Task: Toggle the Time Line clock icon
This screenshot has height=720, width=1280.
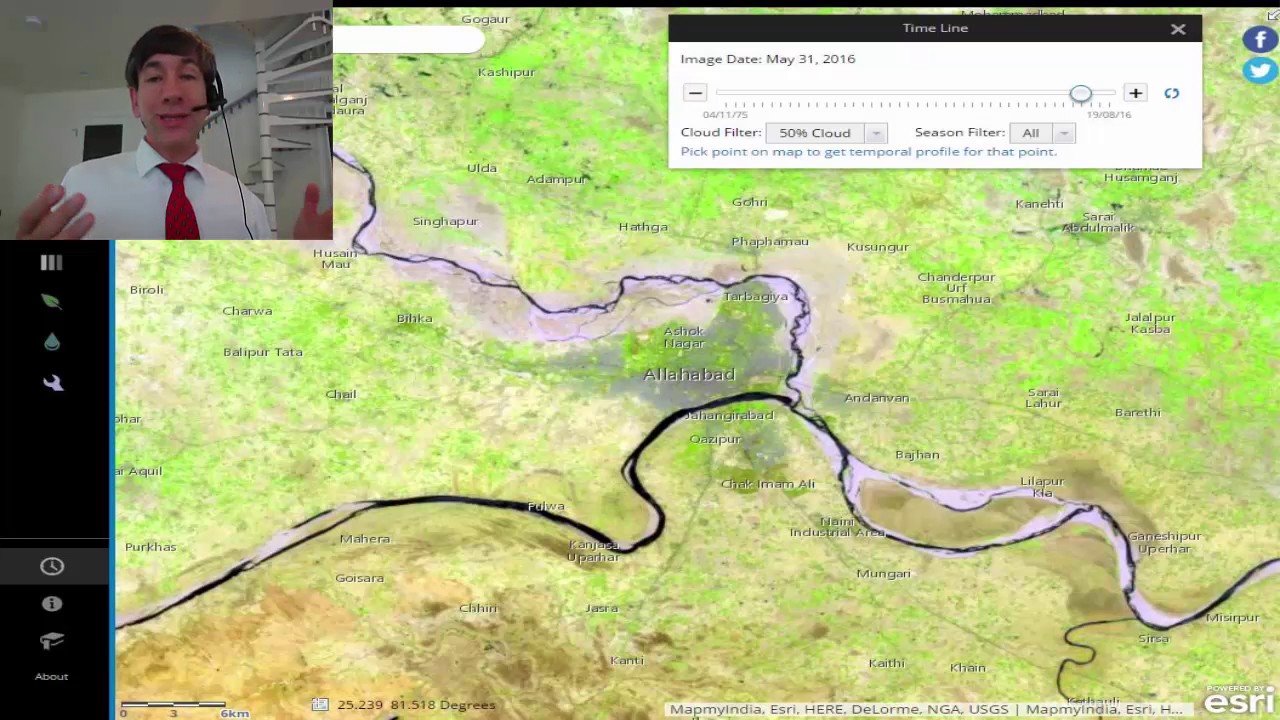Action: (52, 566)
